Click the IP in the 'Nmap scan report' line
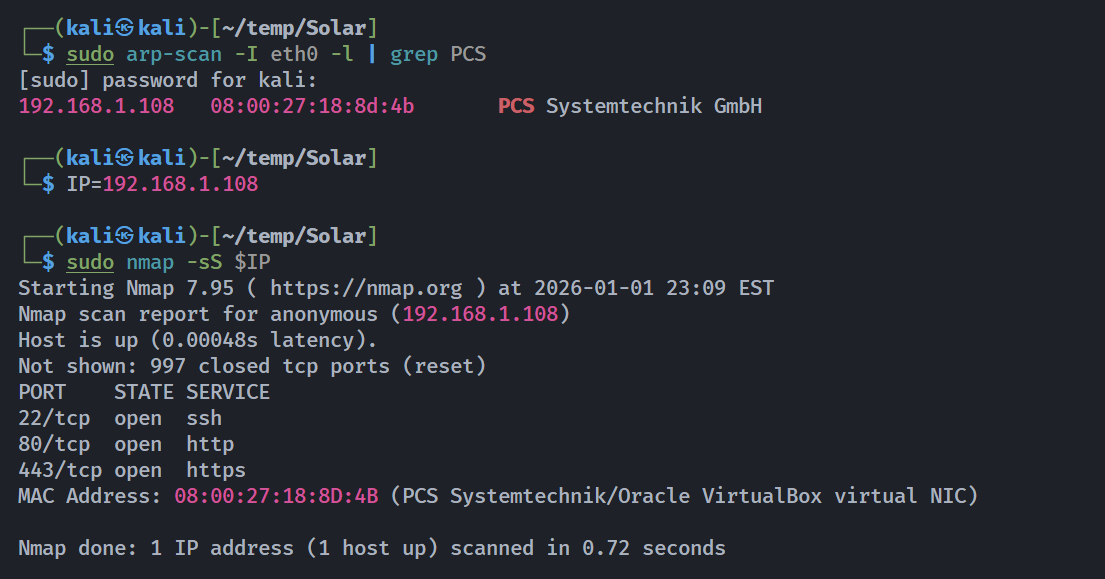This screenshot has height=579, width=1105. pos(480,314)
